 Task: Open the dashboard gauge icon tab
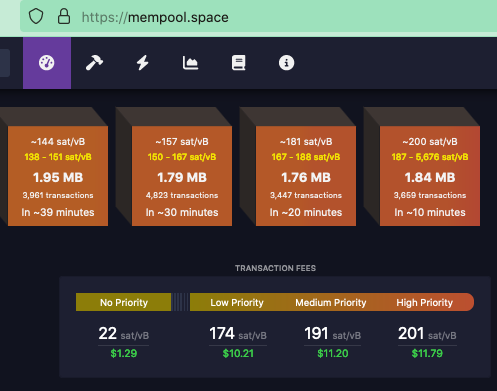click(x=47, y=63)
